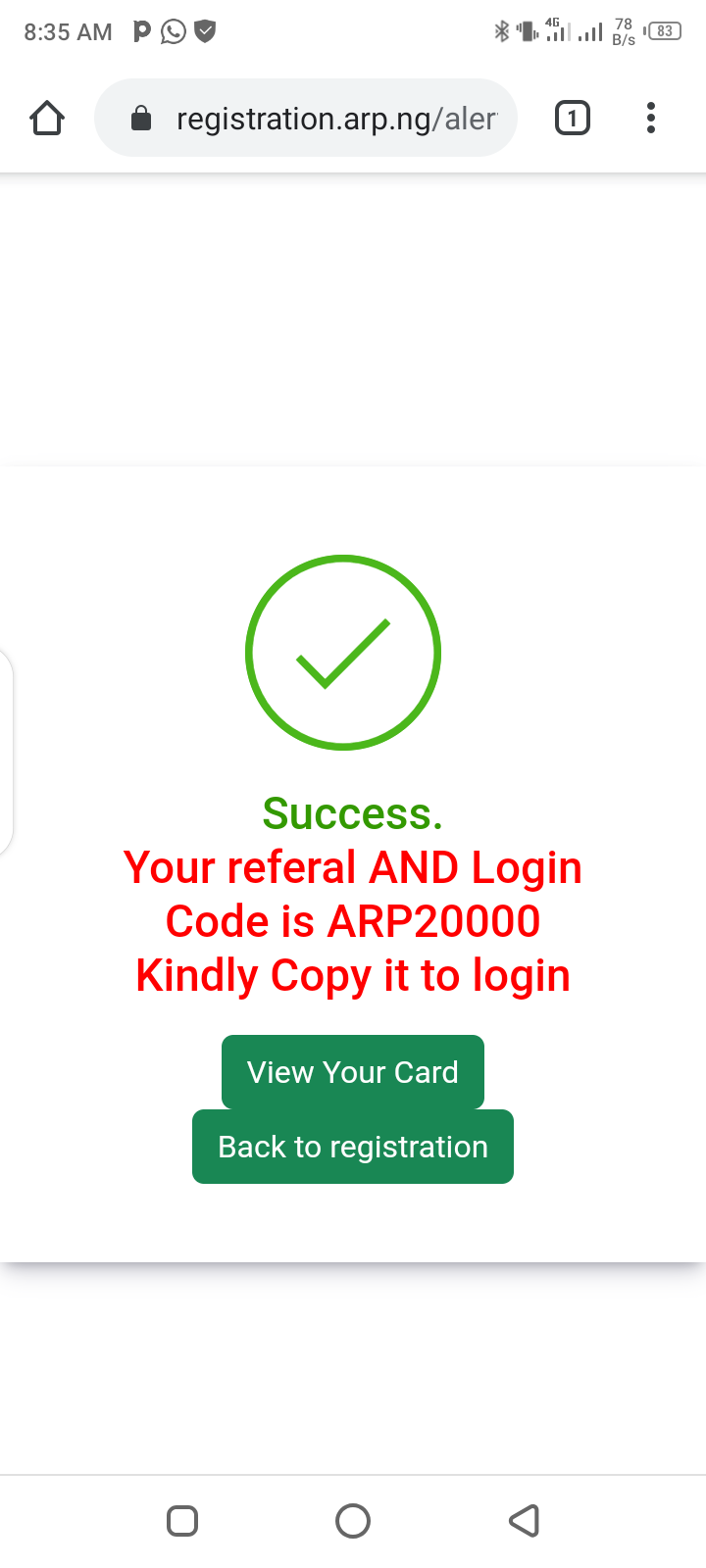The width and height of the screenshot is (706, 1568).
Task: Tap the Bluetooth status icon
Action: point(502,31)
